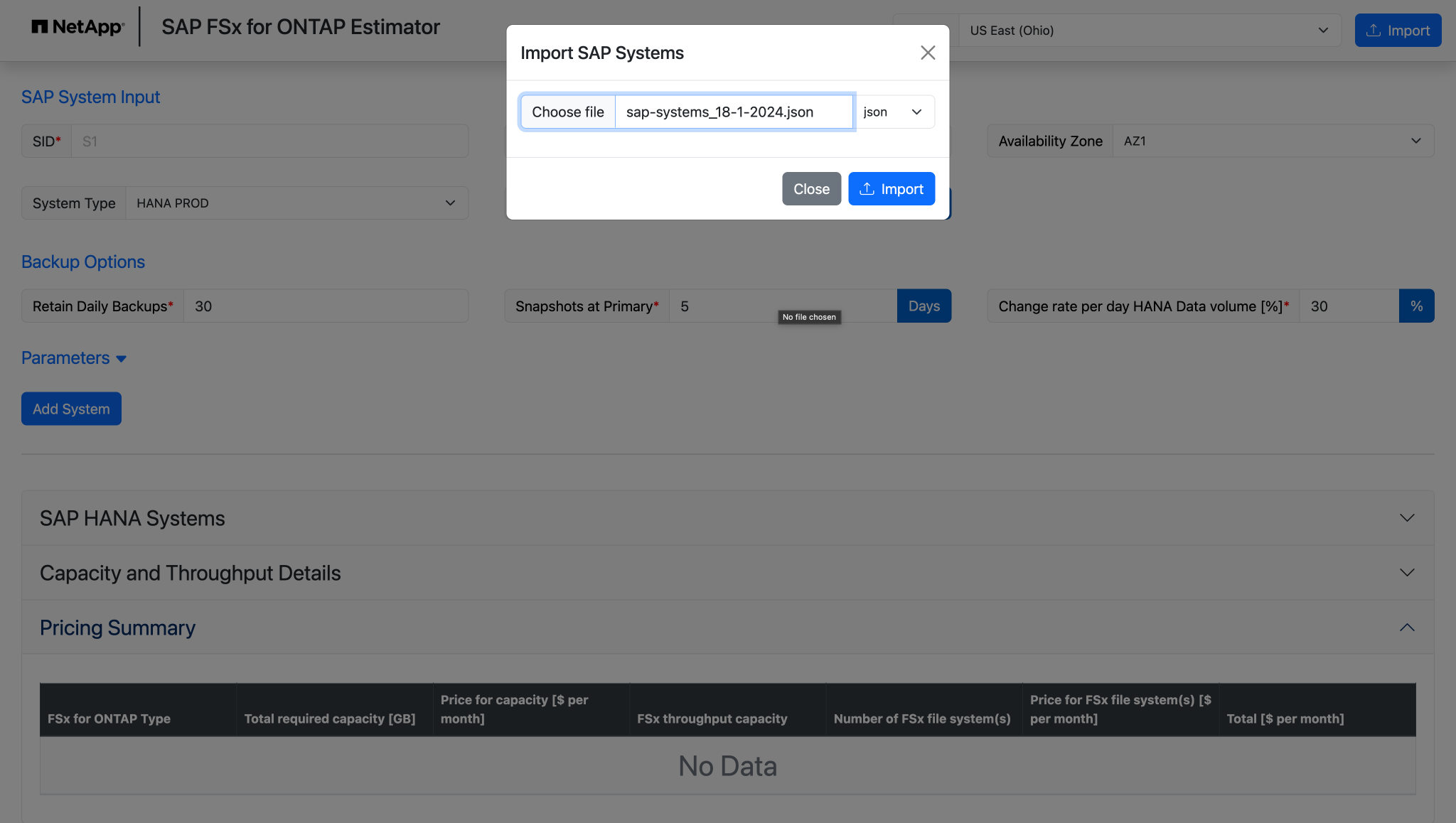Close the Import SAP Systems dialog via X icon
The height and width of the screenshot is (823, 1456).
coord(927,53)
